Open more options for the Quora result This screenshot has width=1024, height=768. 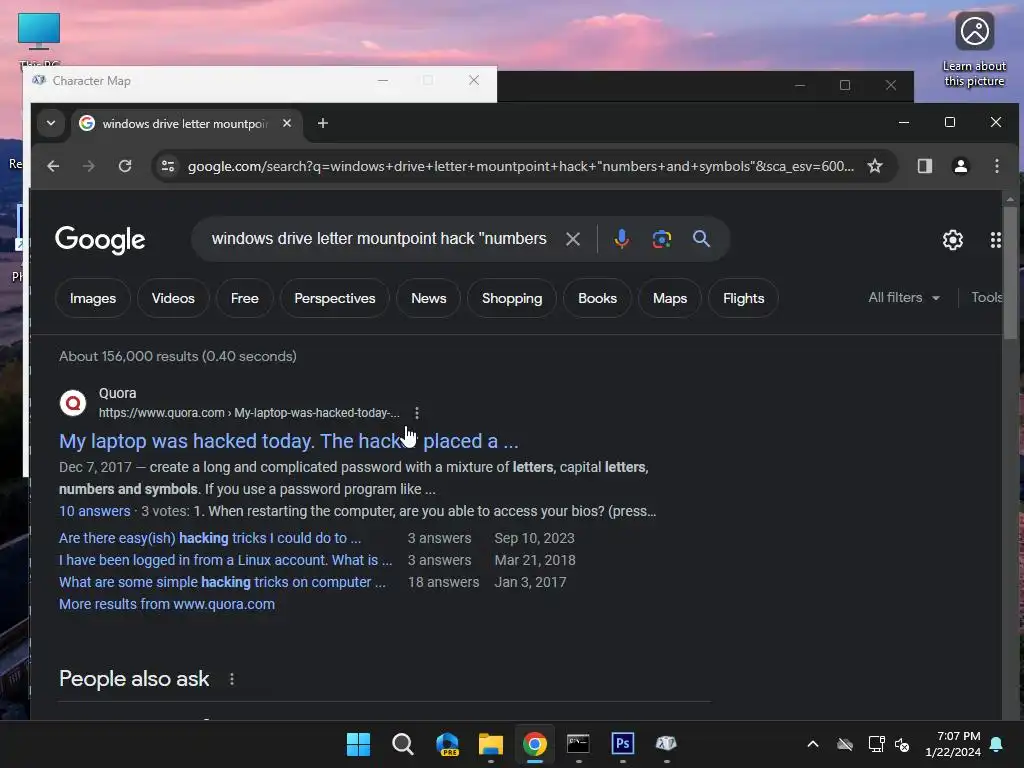(x=417, y=413)
